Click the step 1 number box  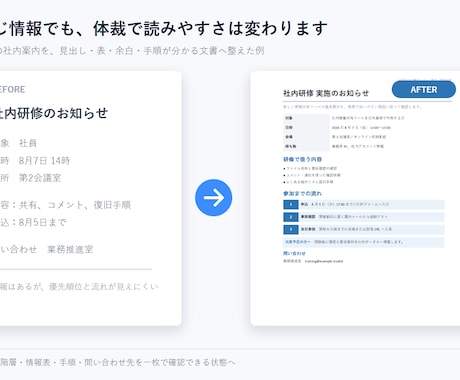coord(291,204)
